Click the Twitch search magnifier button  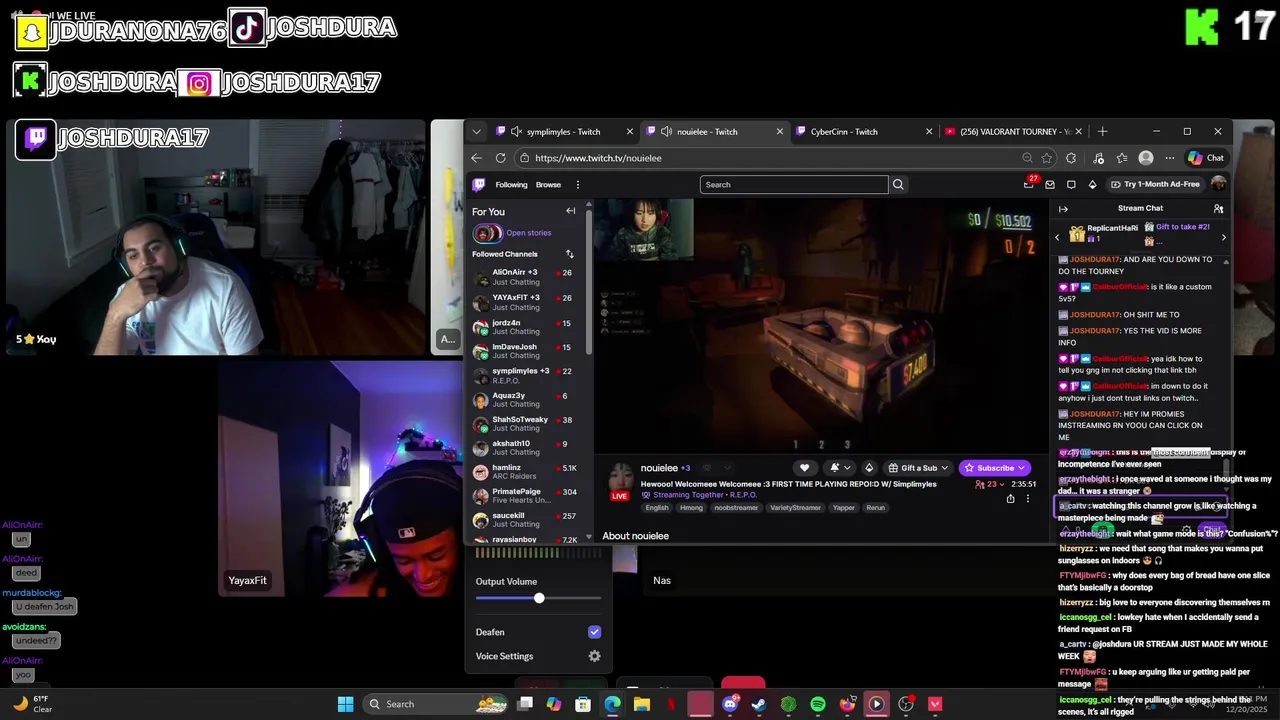(898, 185)
